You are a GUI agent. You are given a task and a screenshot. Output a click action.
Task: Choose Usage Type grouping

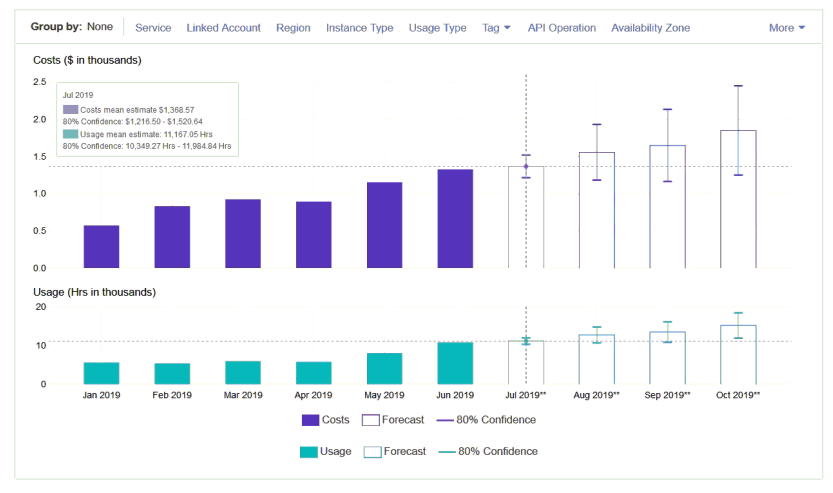(437, 28)
